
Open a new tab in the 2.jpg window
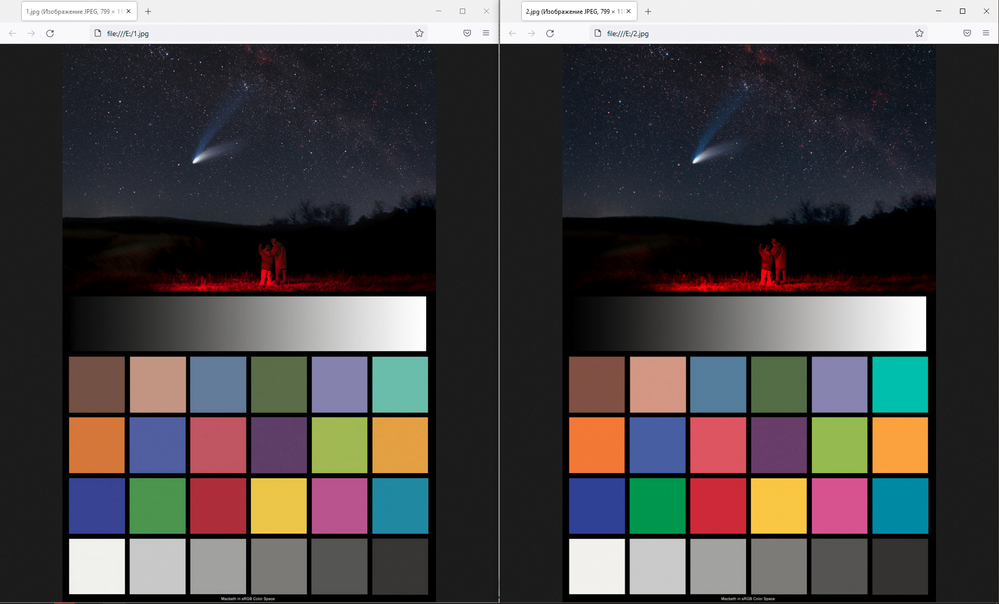[x=648, y=11]
